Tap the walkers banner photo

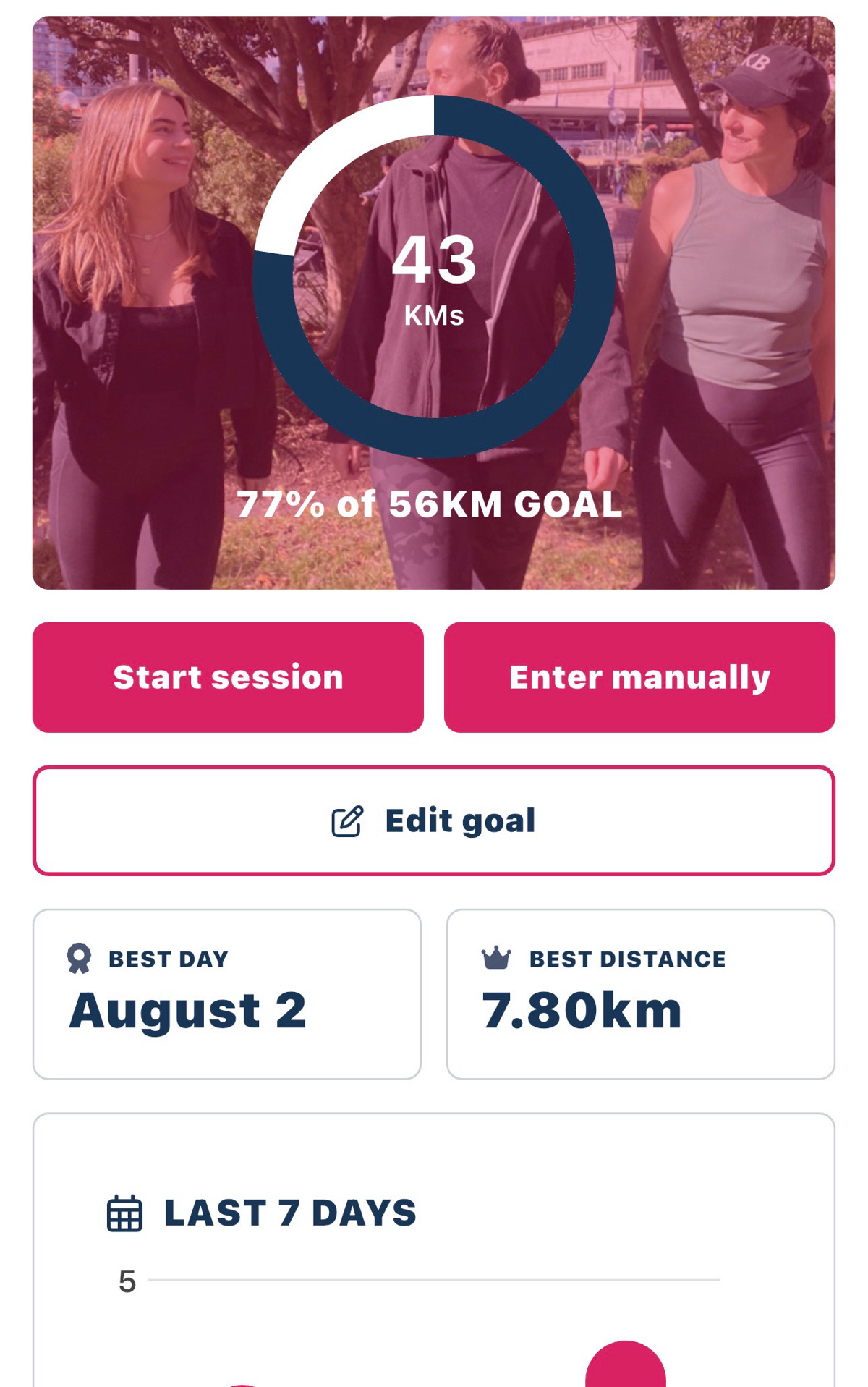[x=434, y=302]
